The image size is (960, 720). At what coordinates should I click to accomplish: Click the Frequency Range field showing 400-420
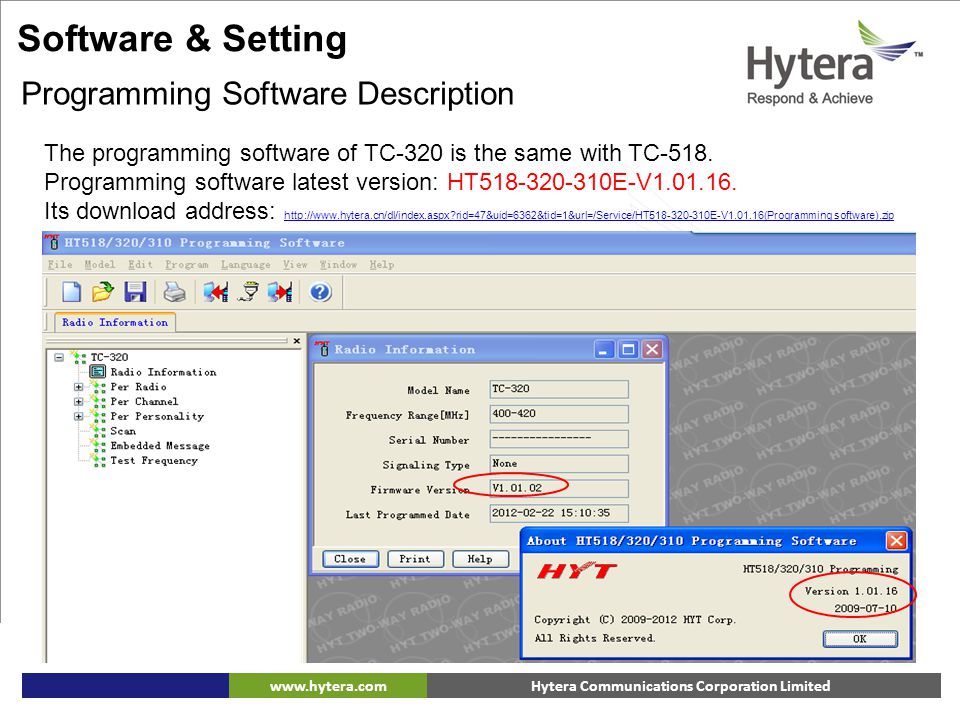(559, 414)
